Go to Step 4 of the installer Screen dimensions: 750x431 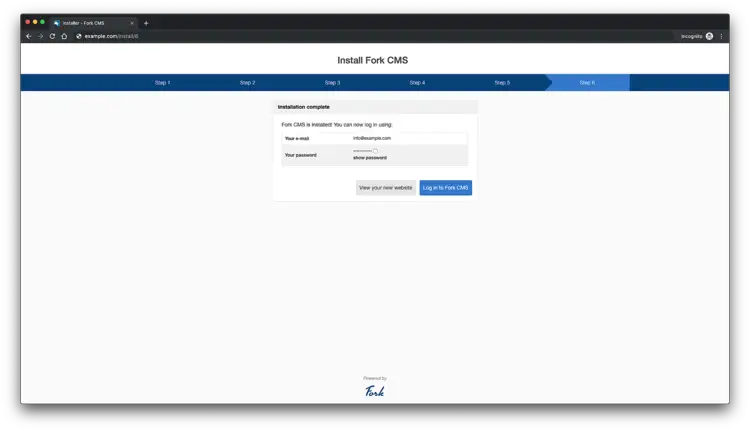coord(417,83)
